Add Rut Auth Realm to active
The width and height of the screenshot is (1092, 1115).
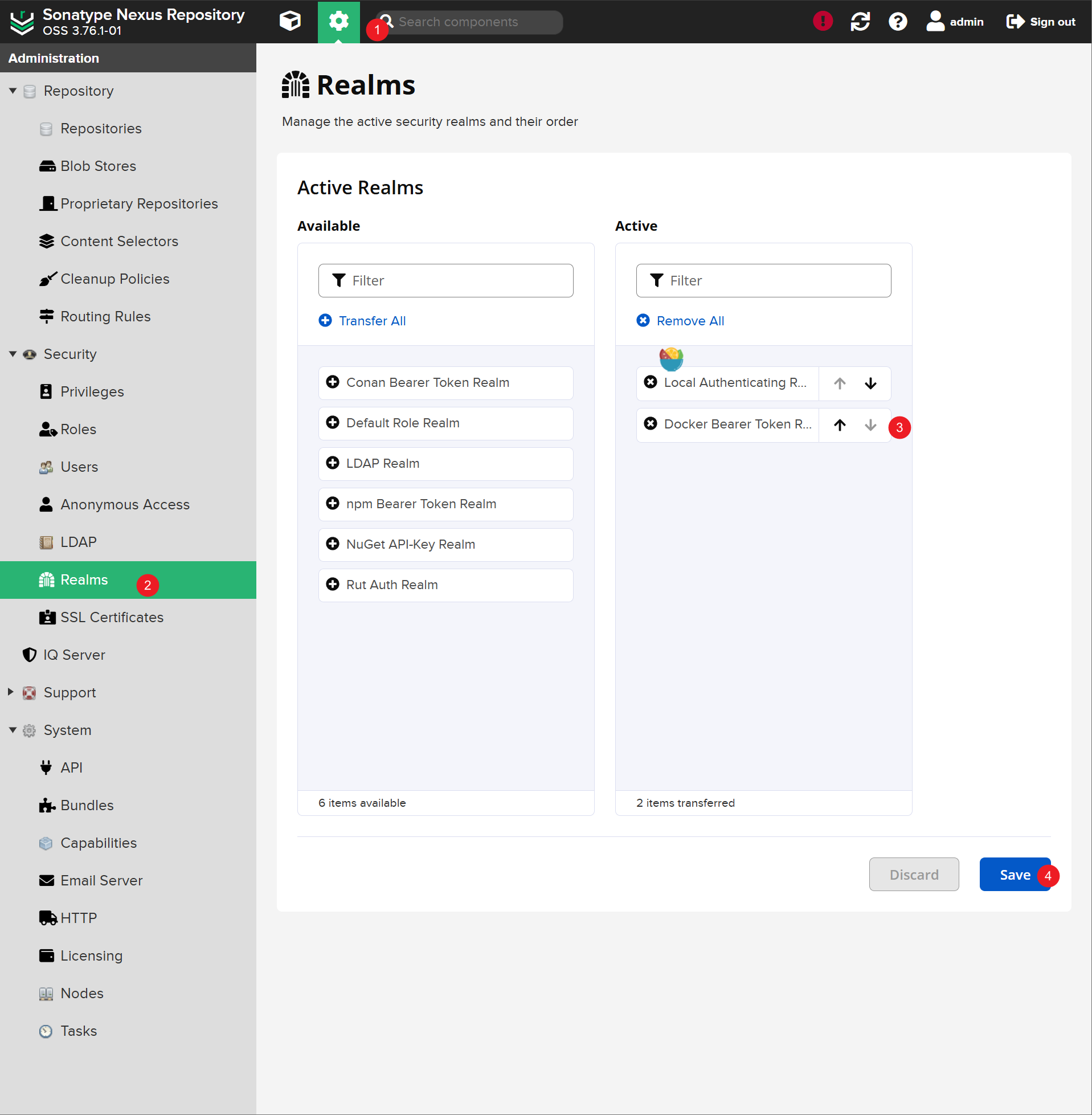[445, 585]
